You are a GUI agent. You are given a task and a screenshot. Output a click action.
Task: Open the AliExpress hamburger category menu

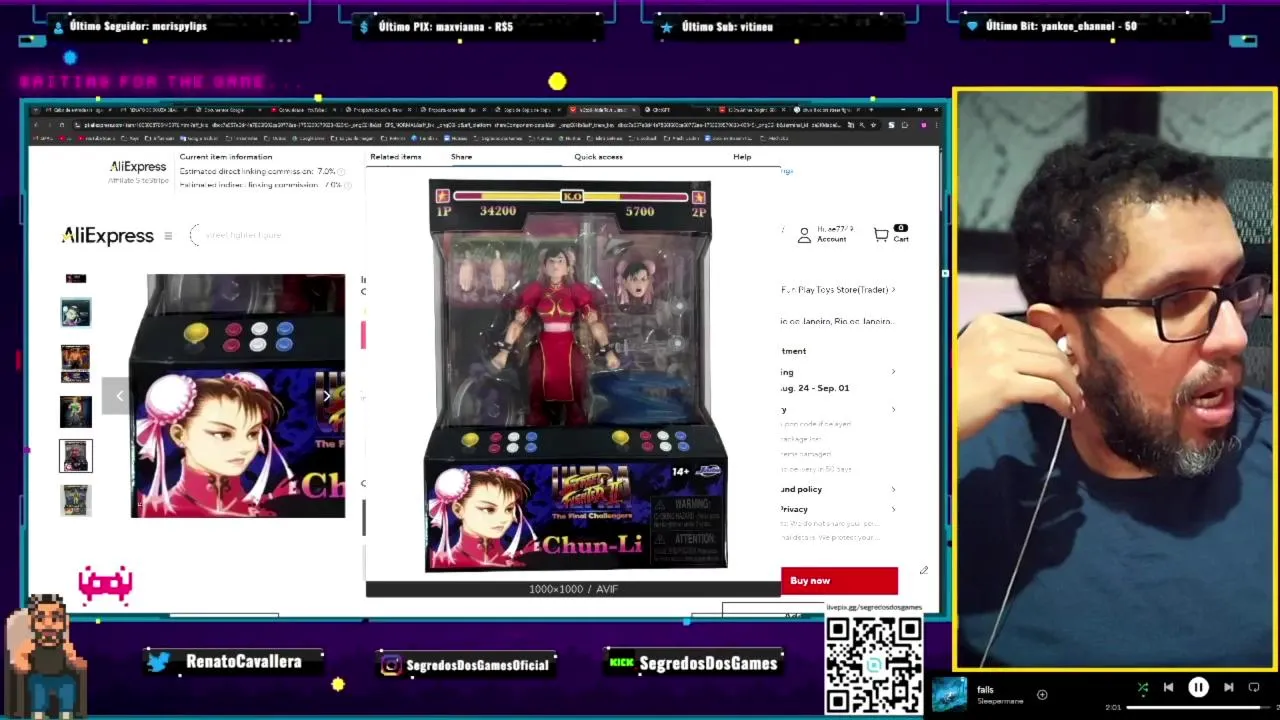pos(168,236)
